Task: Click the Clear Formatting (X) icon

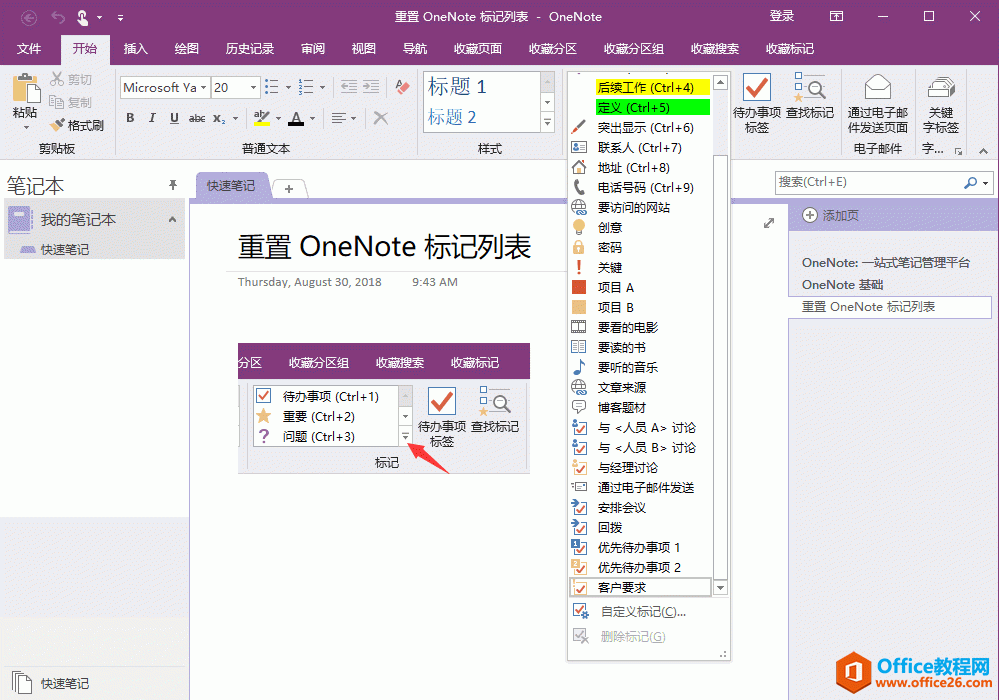Action: pyautogui.click(x=380, y=117)
